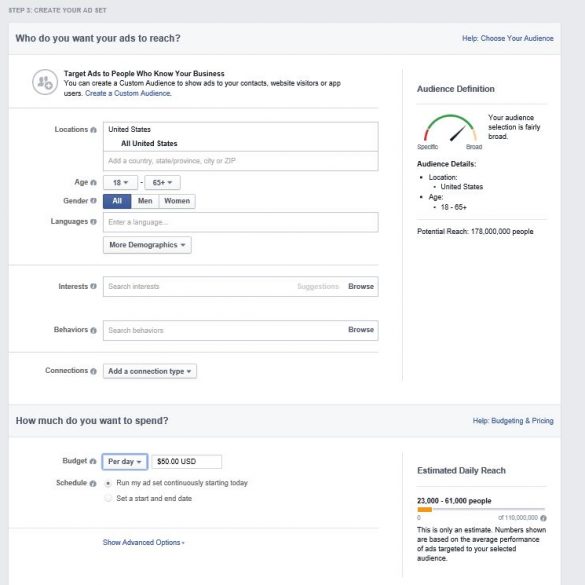Expand More Demographics dropdown
The image size is (585, 585).
pyautogui.click(x=147, y=245)
